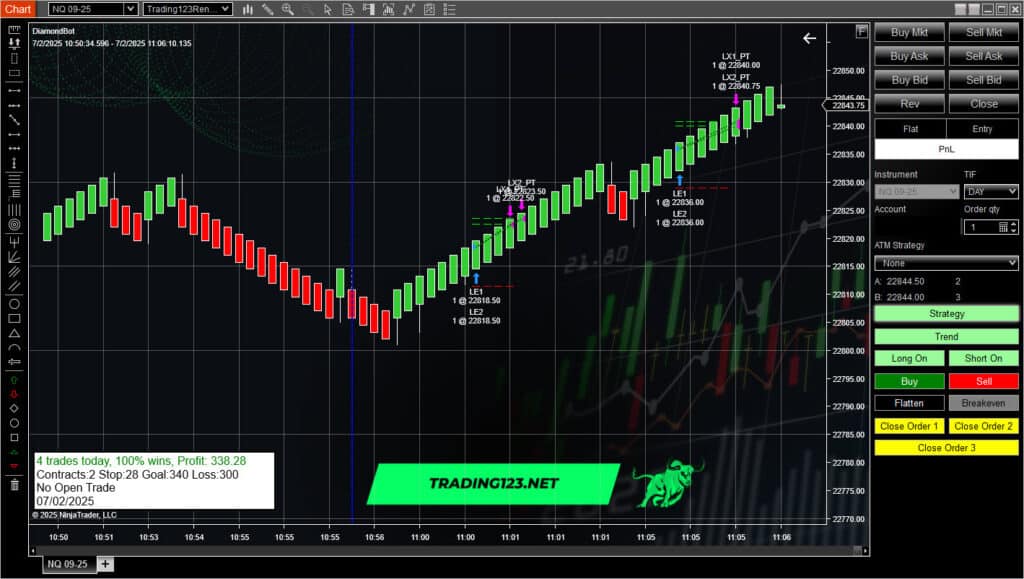
Task: Open the Indicators icon in toolbar
Action: click(389, 9)
